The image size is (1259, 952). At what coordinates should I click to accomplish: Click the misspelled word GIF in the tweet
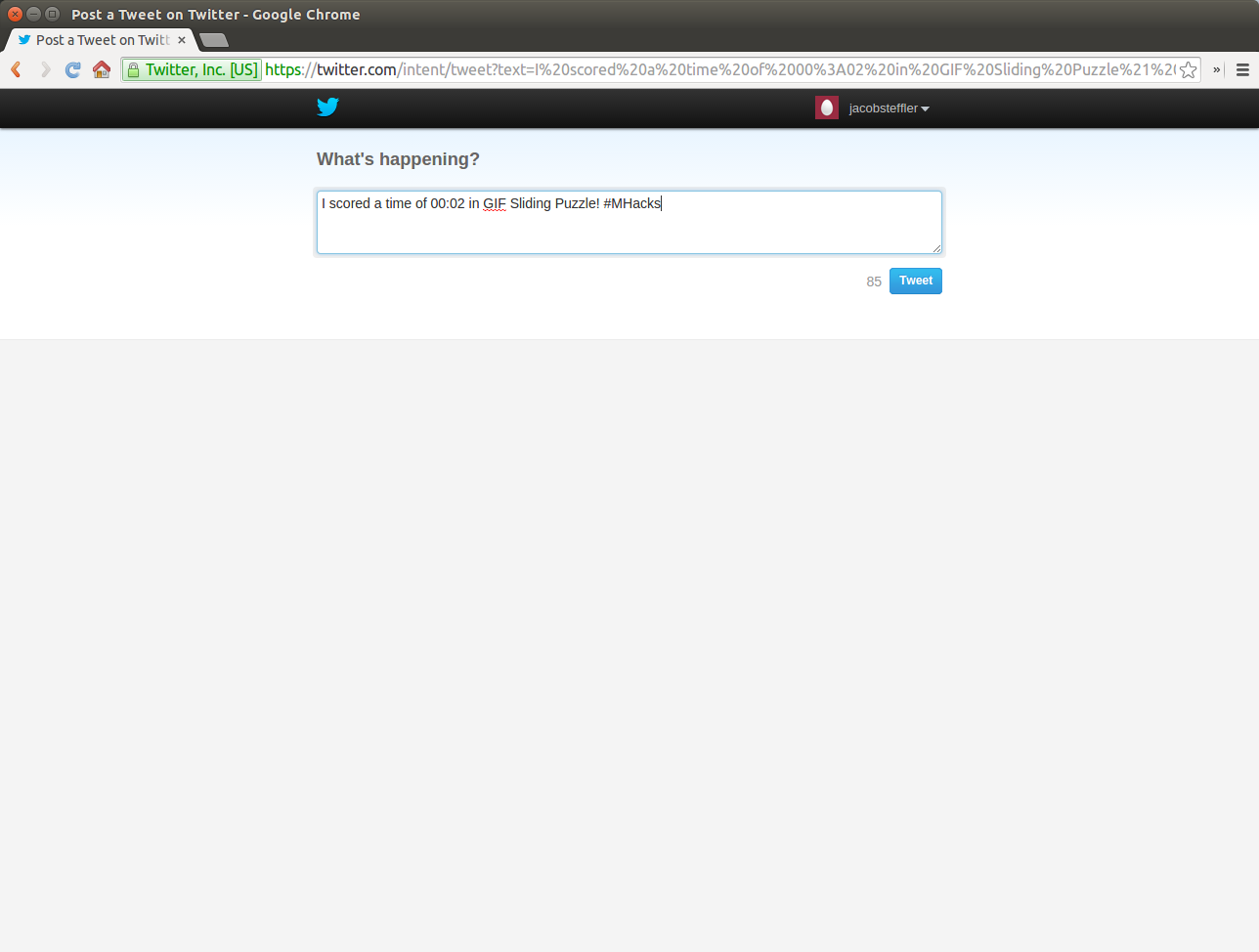(x=495, y=203)
